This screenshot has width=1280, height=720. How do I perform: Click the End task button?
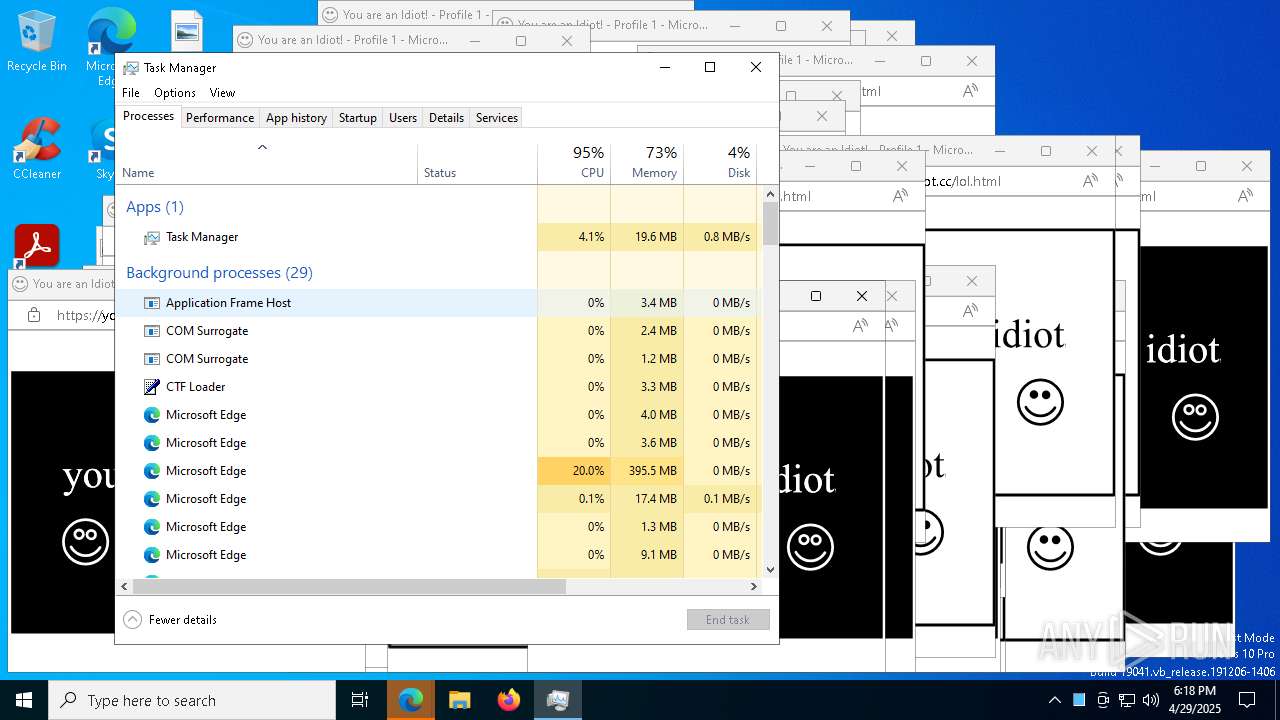pos(728,620)
